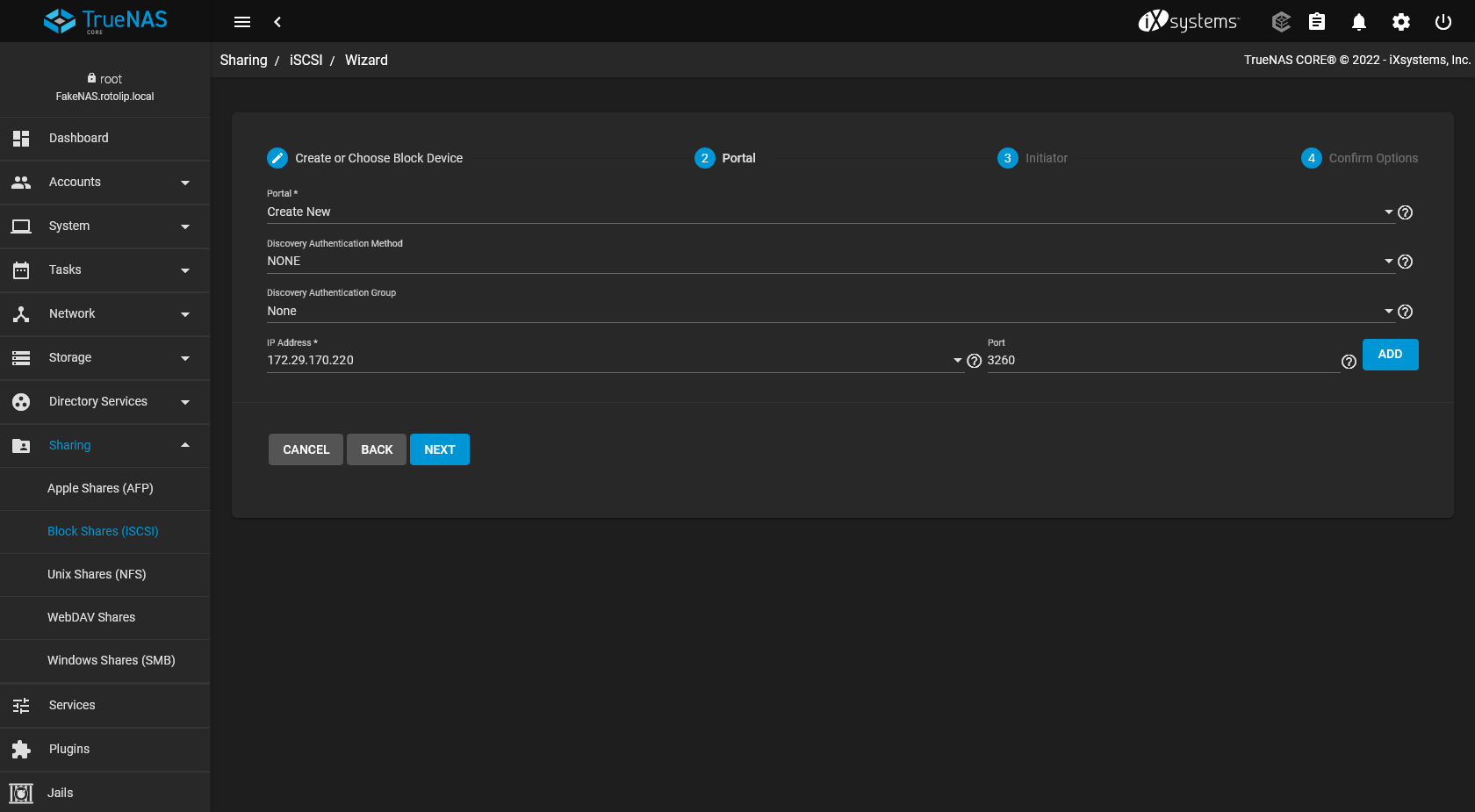Viewport: 1475px width, 812px height.
Task: Collapse the navigation with back chevron
Action: 277,21
